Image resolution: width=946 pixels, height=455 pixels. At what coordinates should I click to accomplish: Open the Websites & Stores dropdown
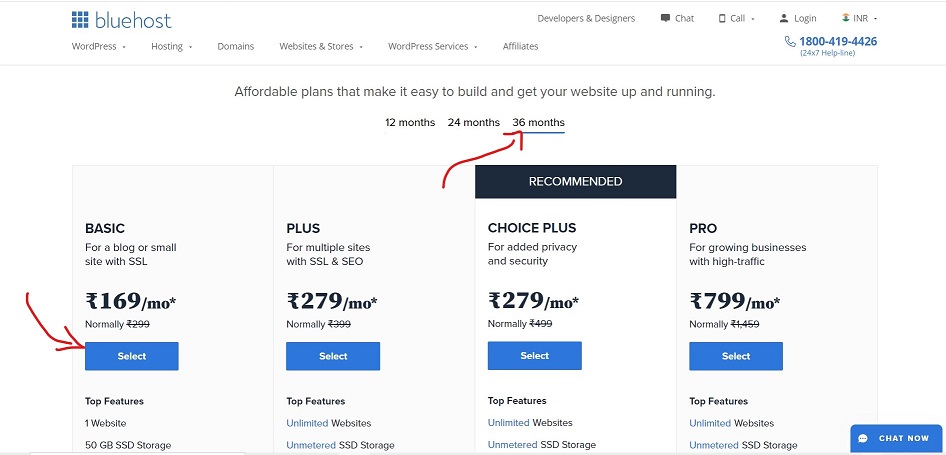pyautogui.click(x=321, y=46)
